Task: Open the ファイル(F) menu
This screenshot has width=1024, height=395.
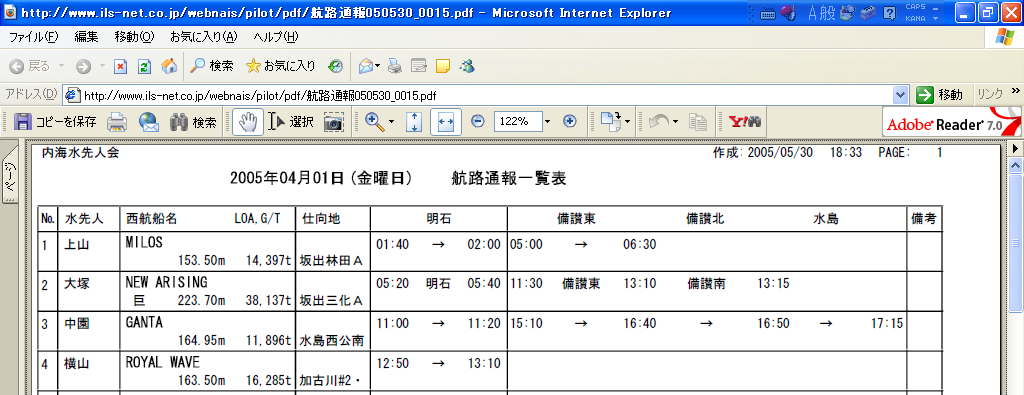Action: 33,37
